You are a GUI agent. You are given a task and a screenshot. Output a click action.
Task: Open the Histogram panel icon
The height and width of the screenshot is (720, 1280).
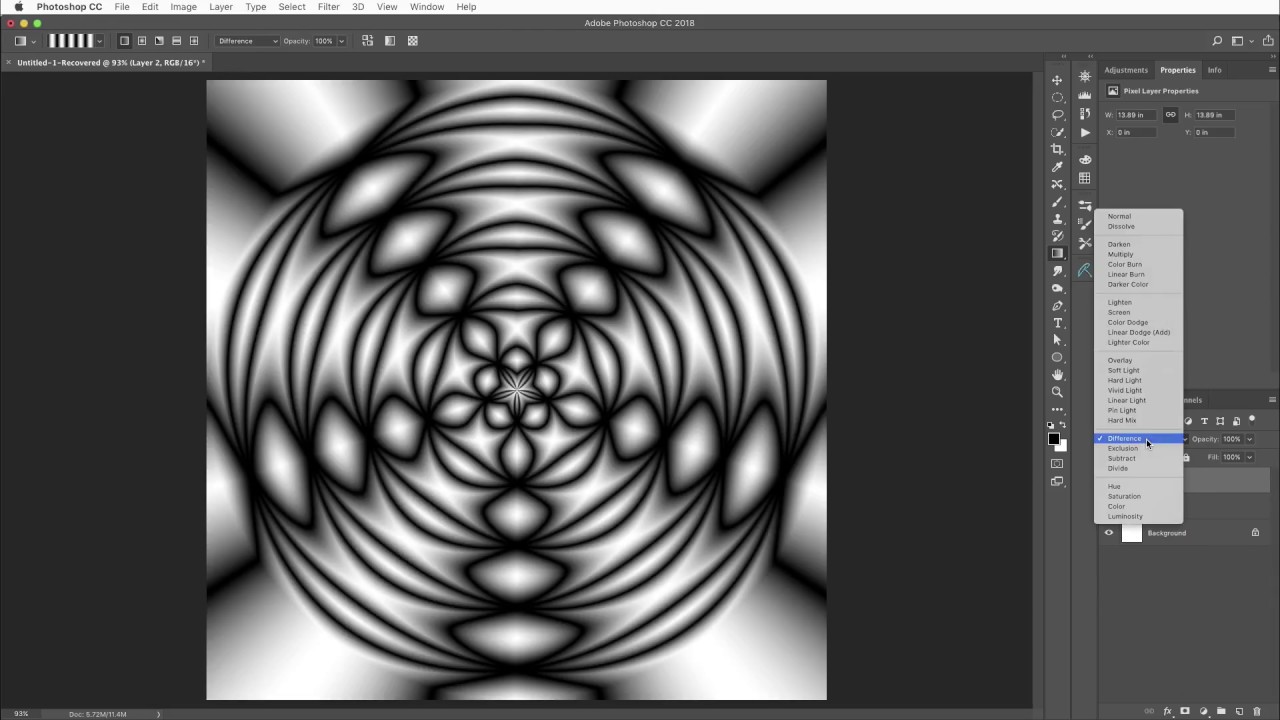(x=1085, y=95)
